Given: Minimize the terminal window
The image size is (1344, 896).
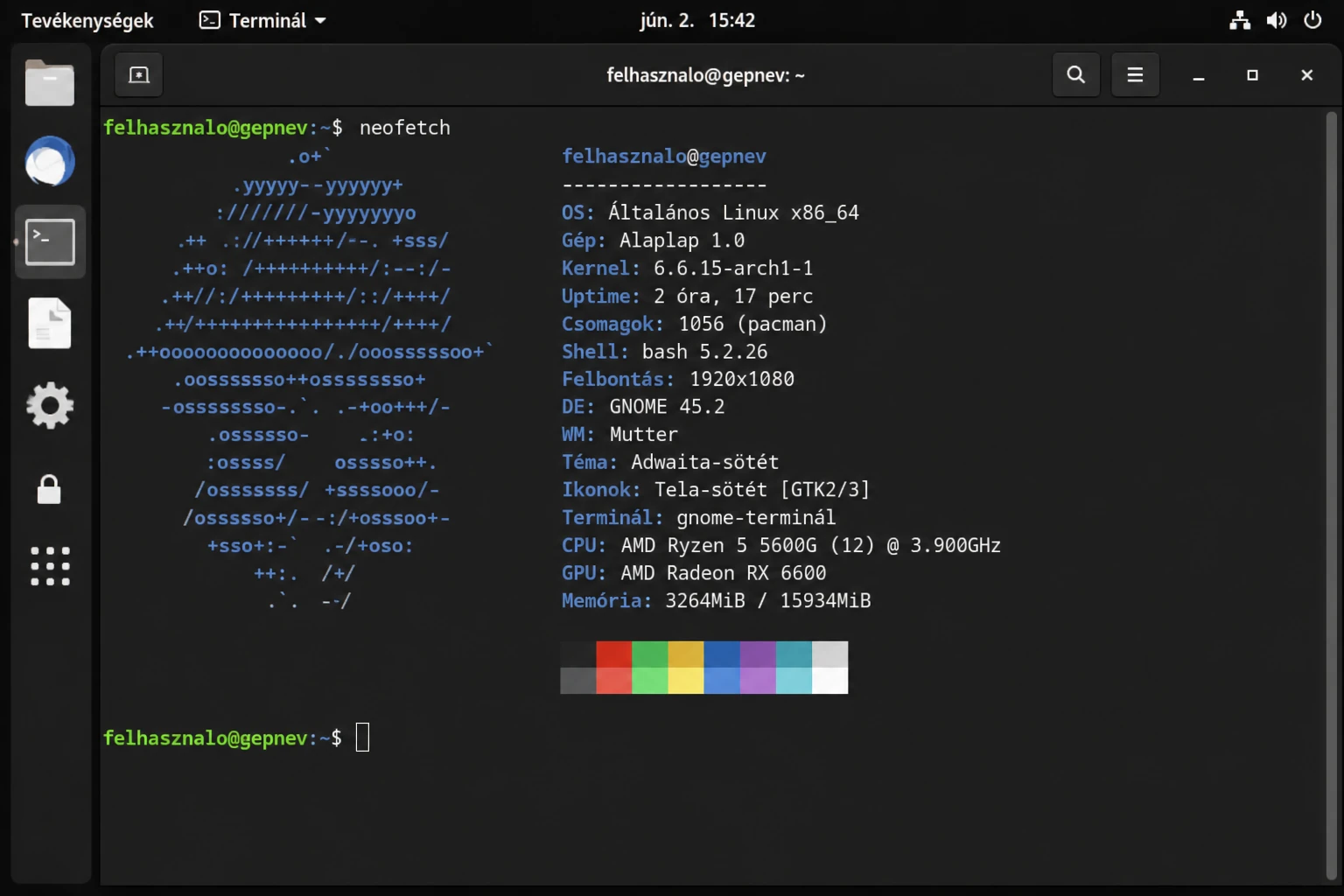Looking at the screenshot, I should 1199,76.
